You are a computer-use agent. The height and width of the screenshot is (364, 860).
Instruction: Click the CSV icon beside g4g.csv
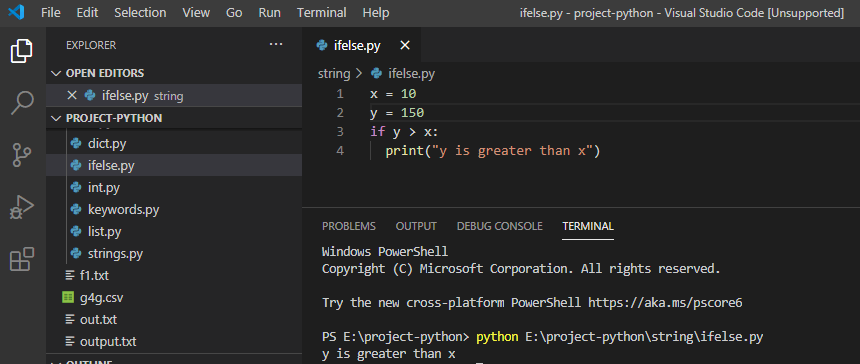coord(68,298)
